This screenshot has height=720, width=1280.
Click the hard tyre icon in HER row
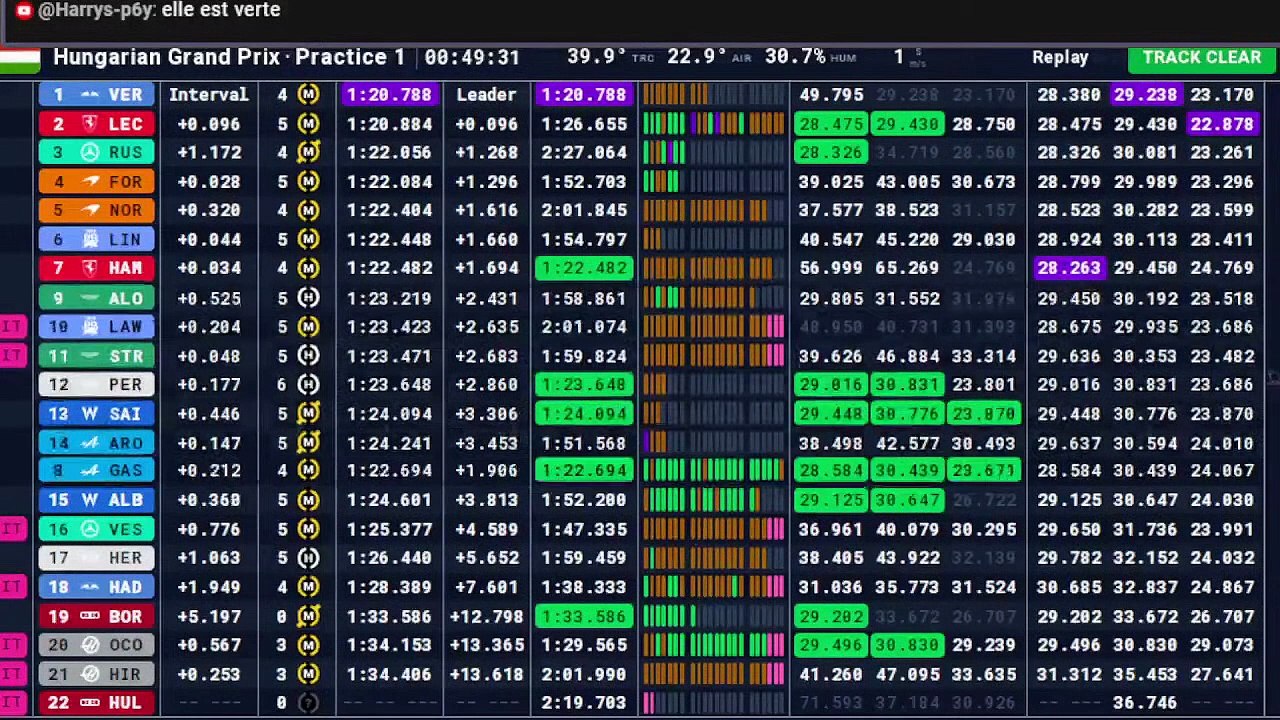click(308, 558)
